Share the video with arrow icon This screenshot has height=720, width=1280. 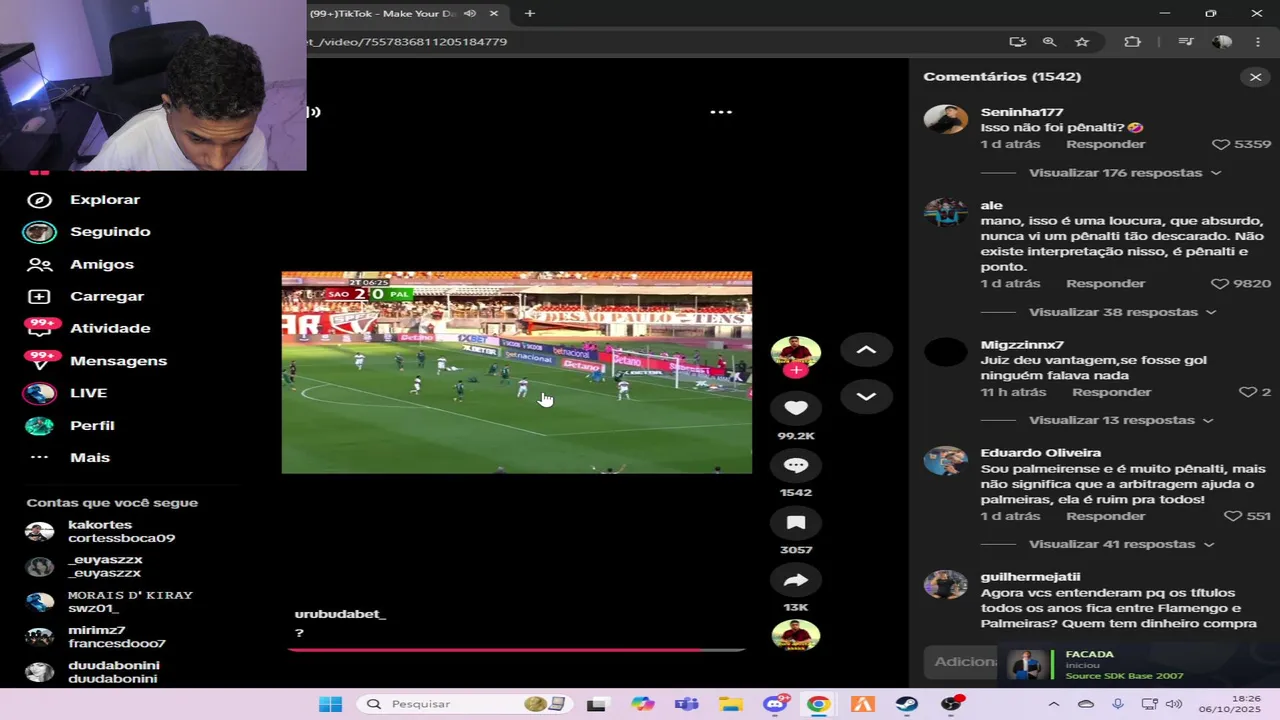[796, 580]
